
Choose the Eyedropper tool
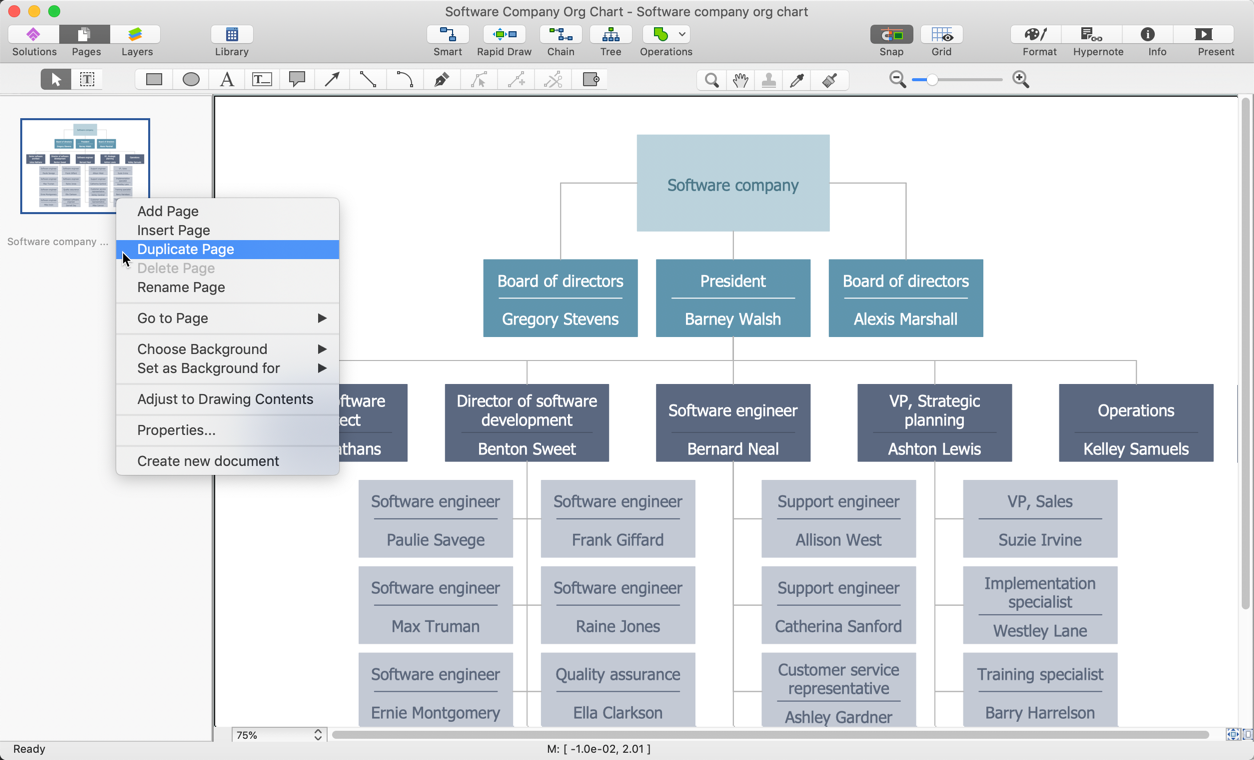pos(798,79)
